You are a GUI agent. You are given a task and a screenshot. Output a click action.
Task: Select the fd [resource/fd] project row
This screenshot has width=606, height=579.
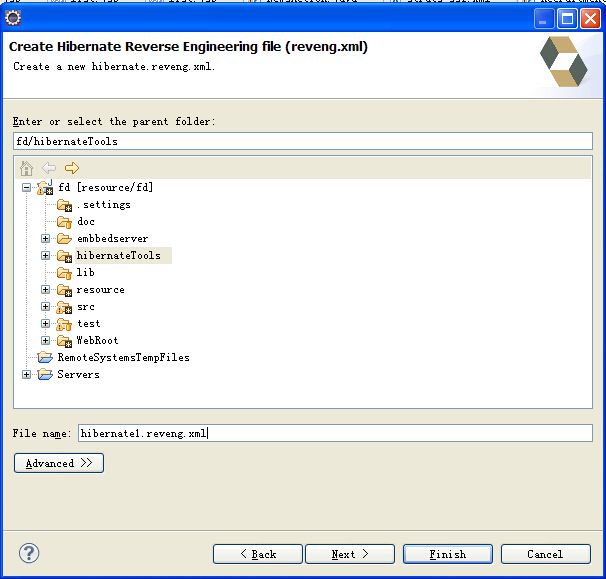coord(106,188)
